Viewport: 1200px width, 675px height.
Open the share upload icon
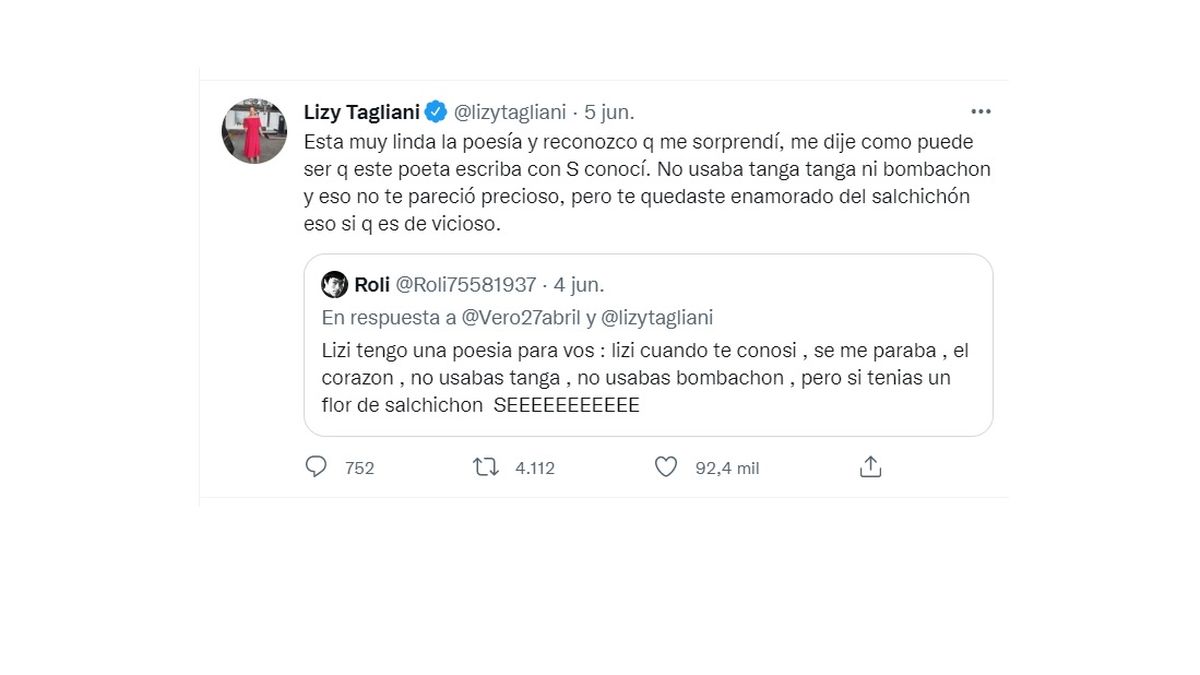click(x=871, y=467)
